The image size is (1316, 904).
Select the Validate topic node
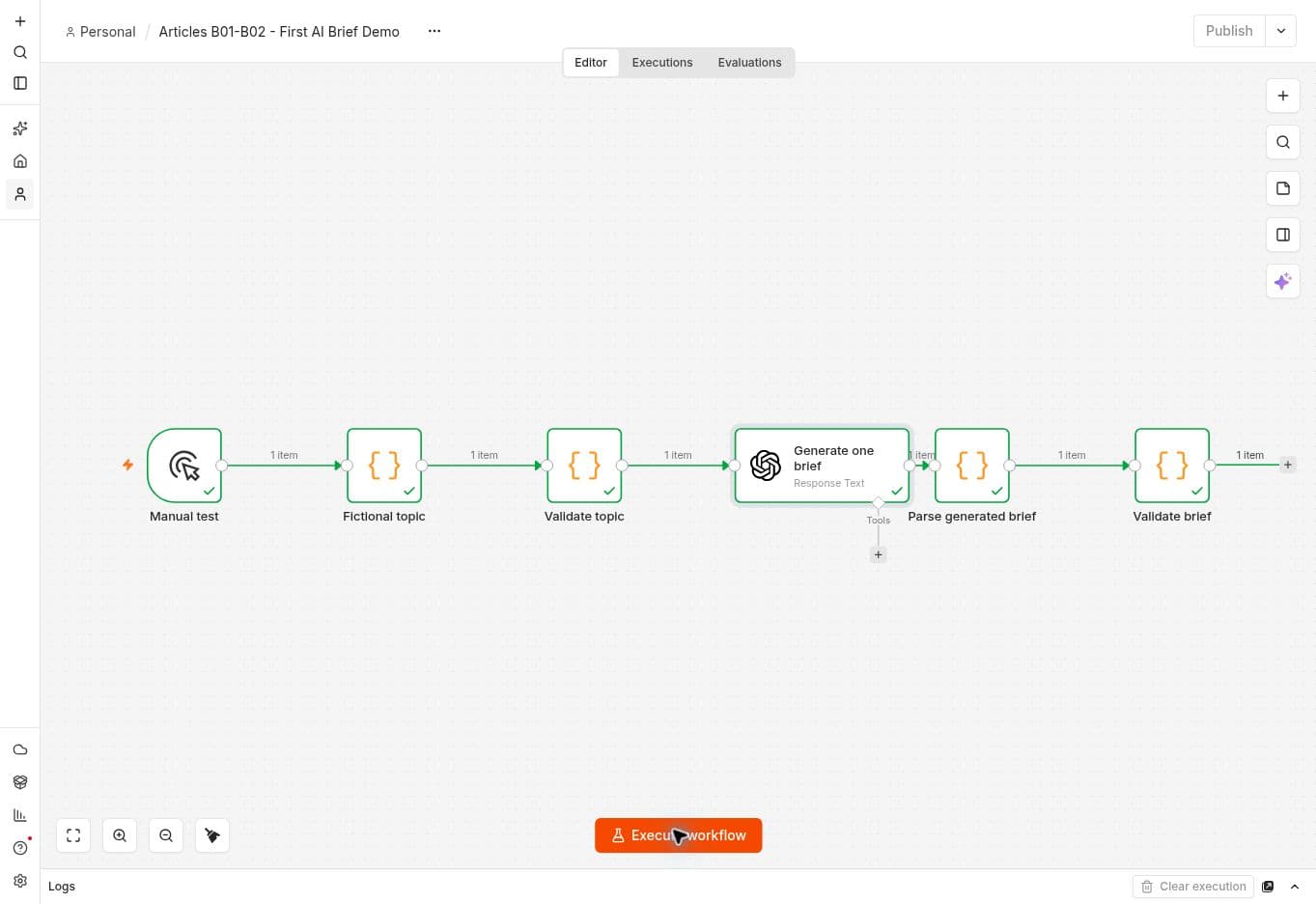point(584,466)
